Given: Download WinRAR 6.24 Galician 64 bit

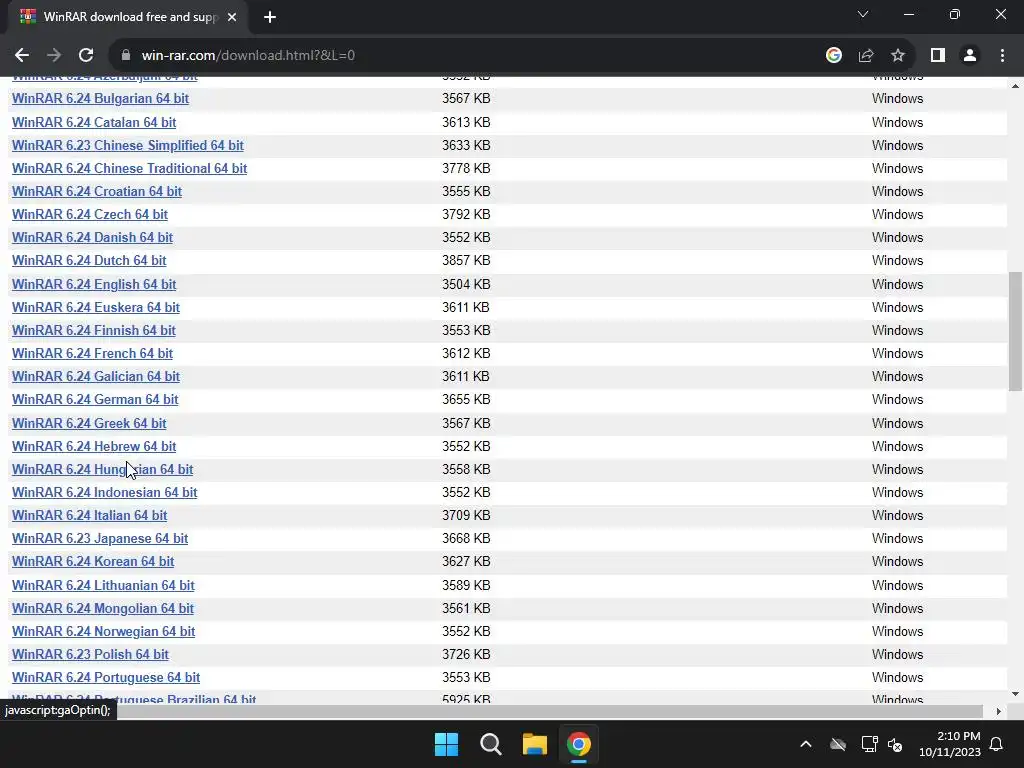Looking at the screenshot, I should pos(95,376).
